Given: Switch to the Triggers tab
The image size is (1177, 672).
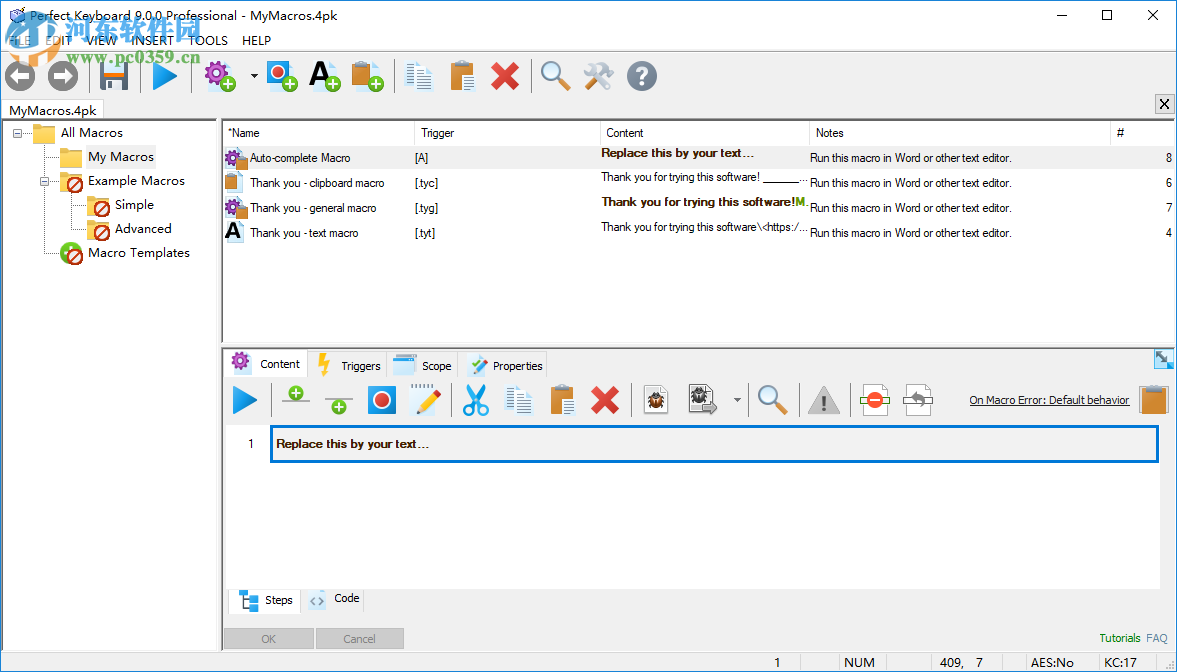Looking at the screenshot, I should [x=348, y=364].
